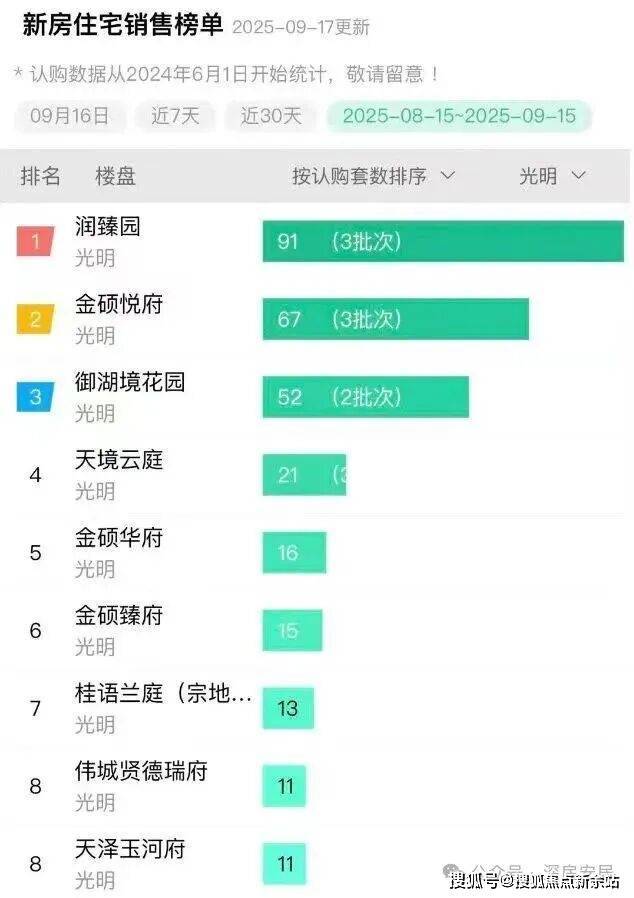634x898 pixels.
Task: Click the 楼盘 column header
Action: (x=115, y=176)
